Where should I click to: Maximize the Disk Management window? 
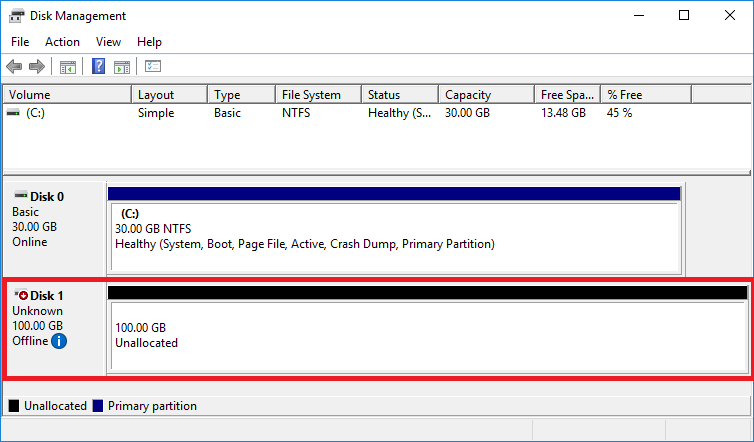(684, 15)
